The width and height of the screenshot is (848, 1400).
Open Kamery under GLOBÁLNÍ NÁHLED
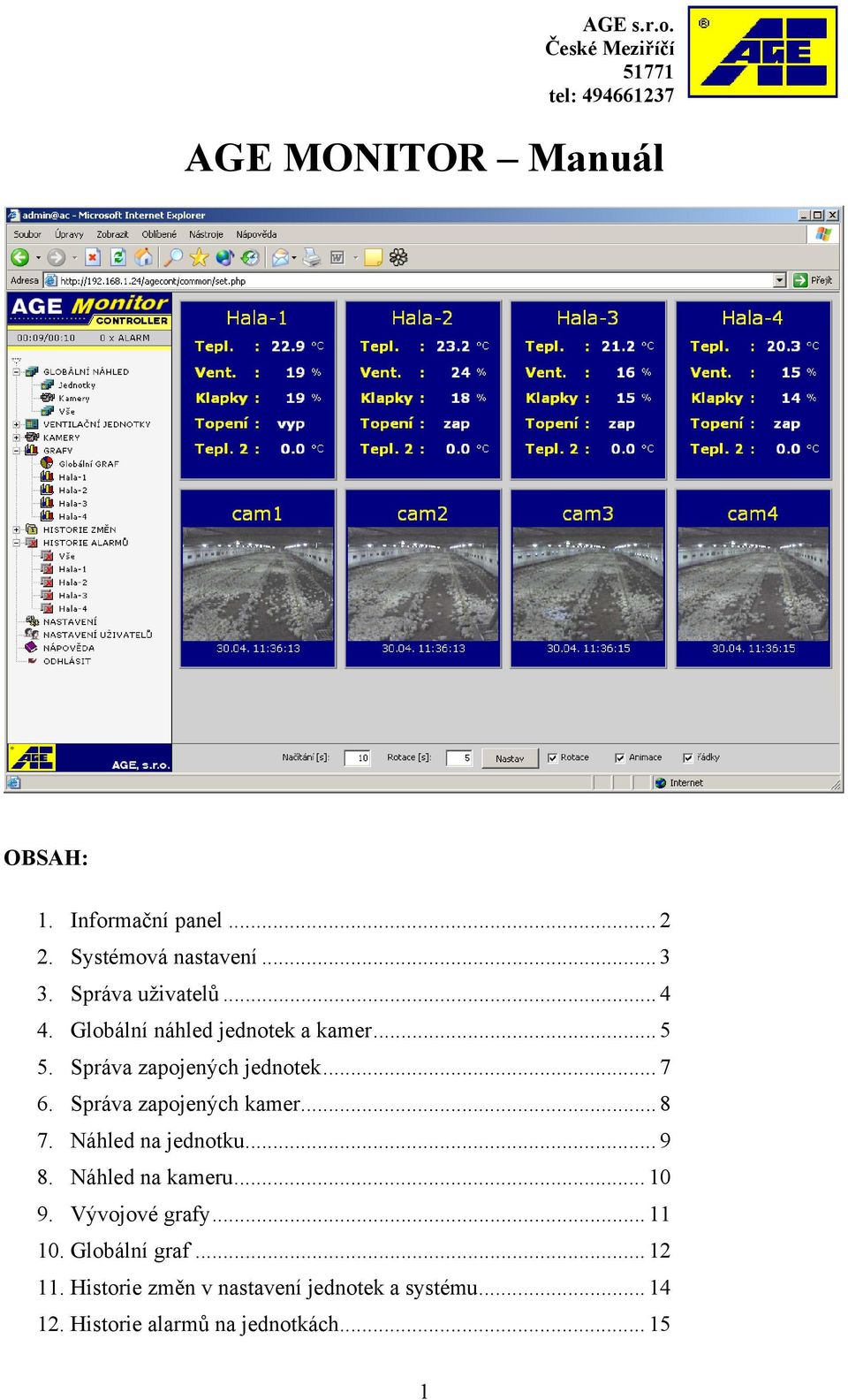coord(66,399)
